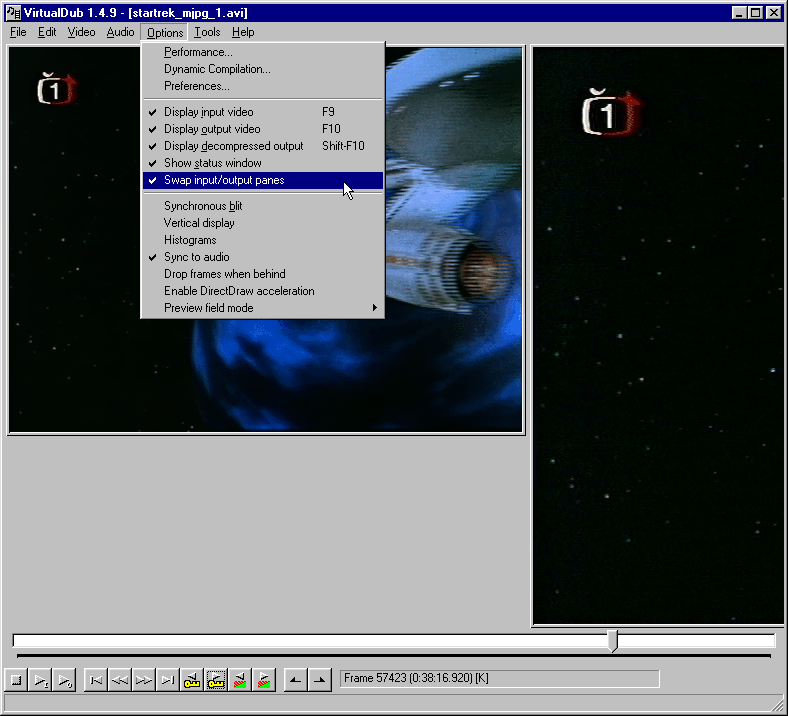
Task: Enable Synchronous blit option
Action: 263,206
